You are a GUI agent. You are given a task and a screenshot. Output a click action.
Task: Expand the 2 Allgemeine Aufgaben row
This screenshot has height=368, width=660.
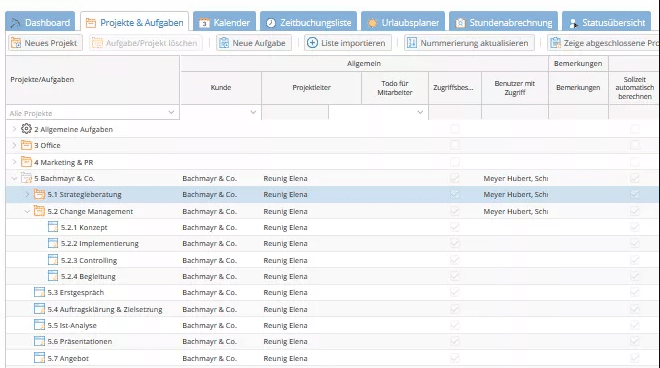click(x=14, y=129)
